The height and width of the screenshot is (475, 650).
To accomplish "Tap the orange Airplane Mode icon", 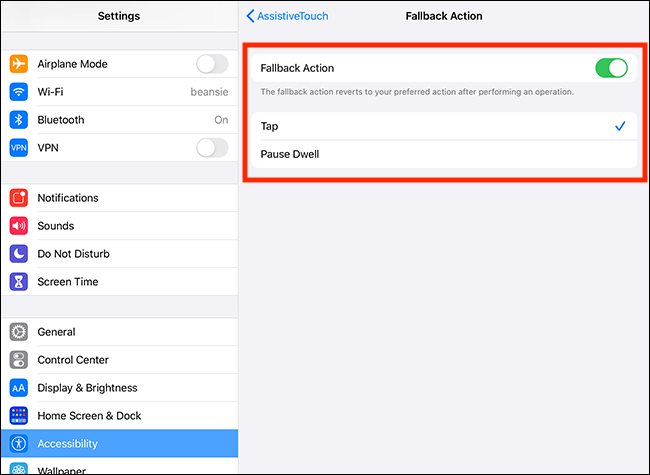I will click(19, 64).
